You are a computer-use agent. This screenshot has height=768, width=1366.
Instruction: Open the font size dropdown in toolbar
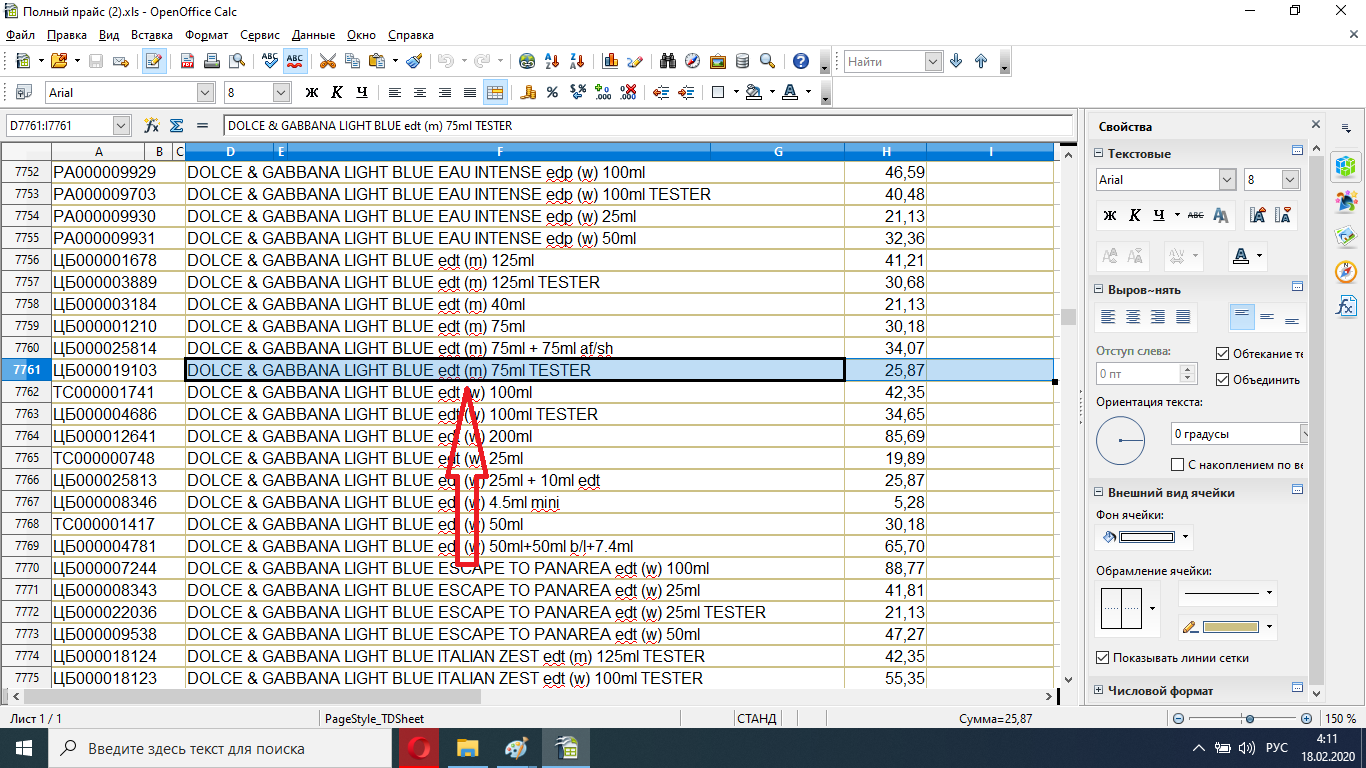[281, 92]
